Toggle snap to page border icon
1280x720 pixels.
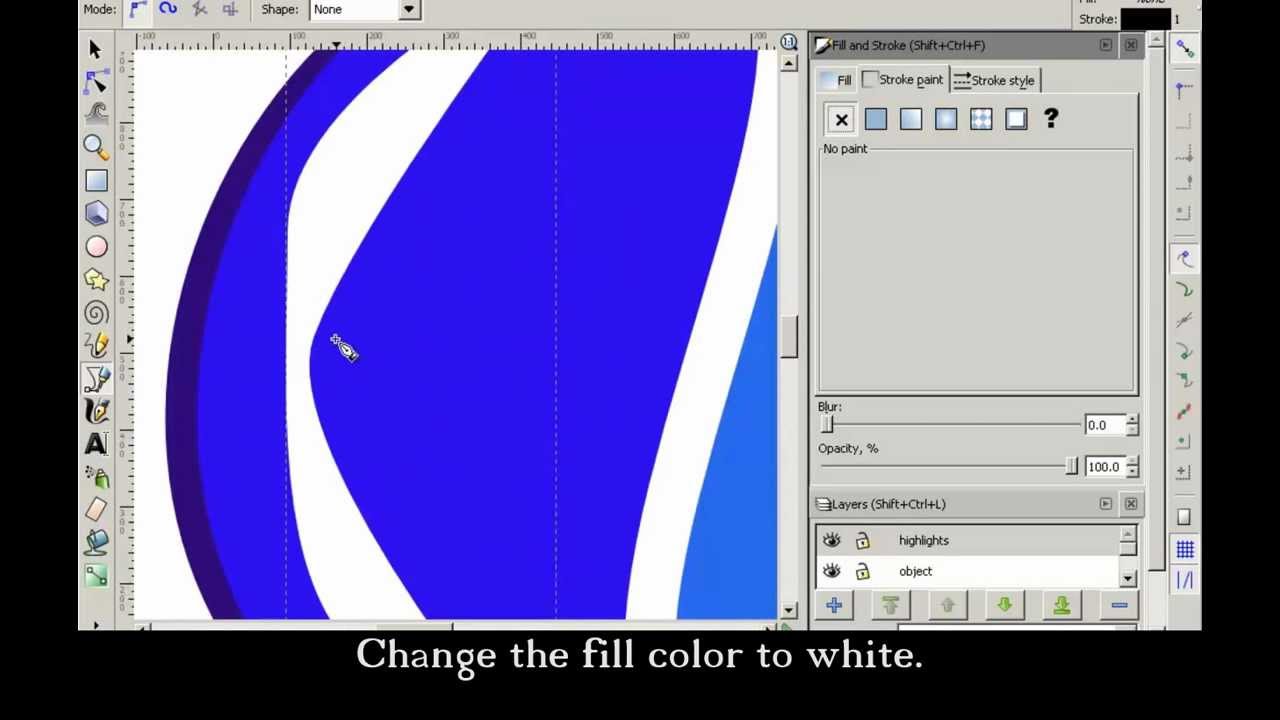(1184, 517)
